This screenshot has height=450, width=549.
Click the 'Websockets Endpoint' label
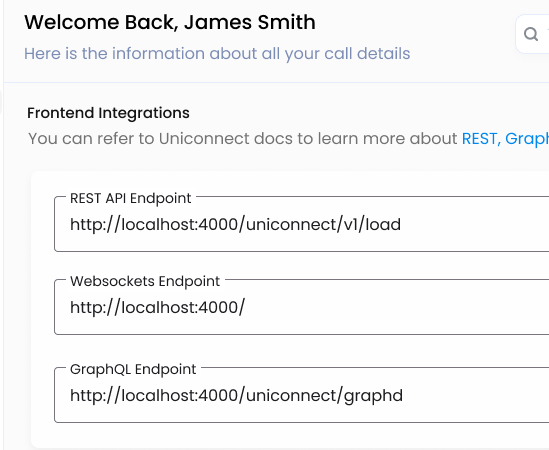coord(145,281)
